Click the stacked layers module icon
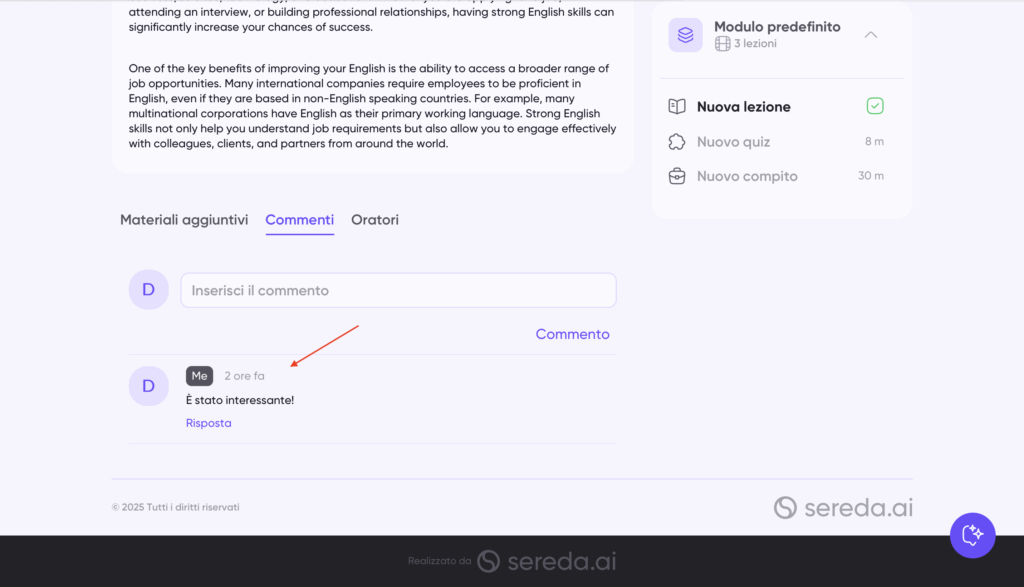Screen dimensions: 1024x587 pos(685,35)
